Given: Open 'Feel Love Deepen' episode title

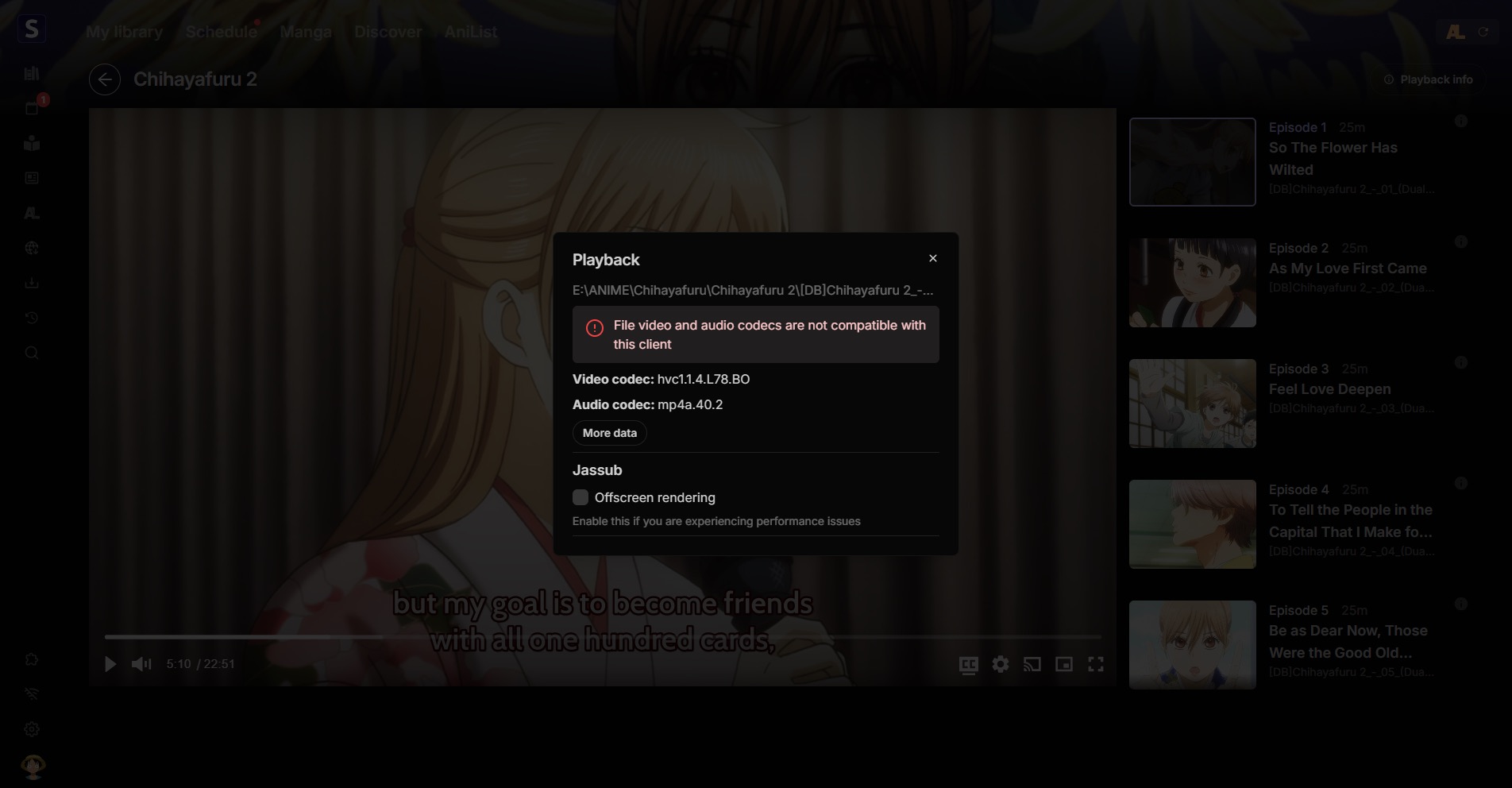Looking at the screenshot, I should (x=1330, y=389).
